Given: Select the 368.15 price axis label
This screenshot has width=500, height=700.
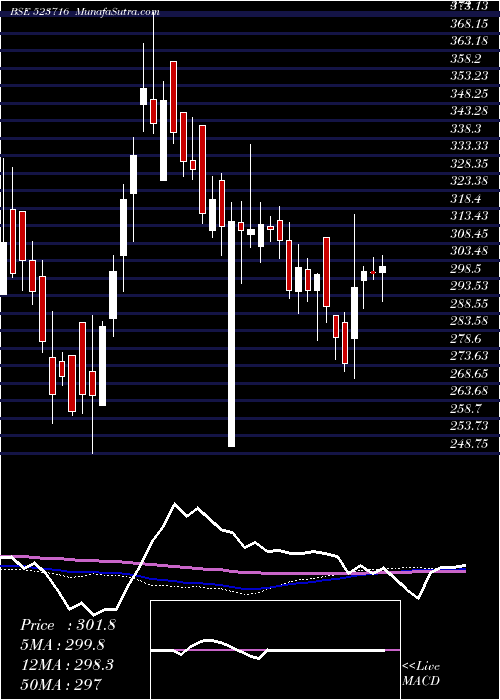Looking at the screenshot, I should 469,23.
